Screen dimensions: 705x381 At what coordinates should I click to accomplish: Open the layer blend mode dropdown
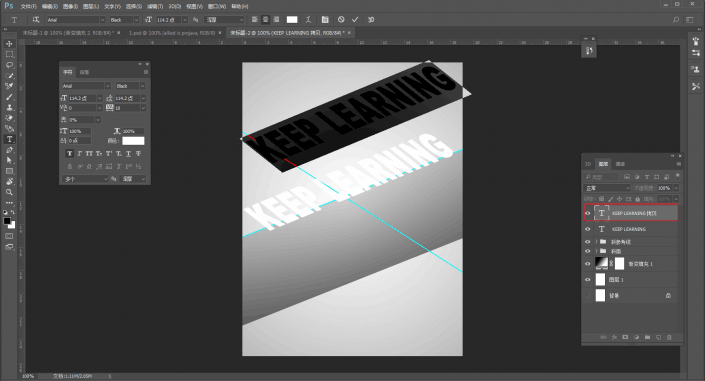pyautogui.click(x=607, y=188)
